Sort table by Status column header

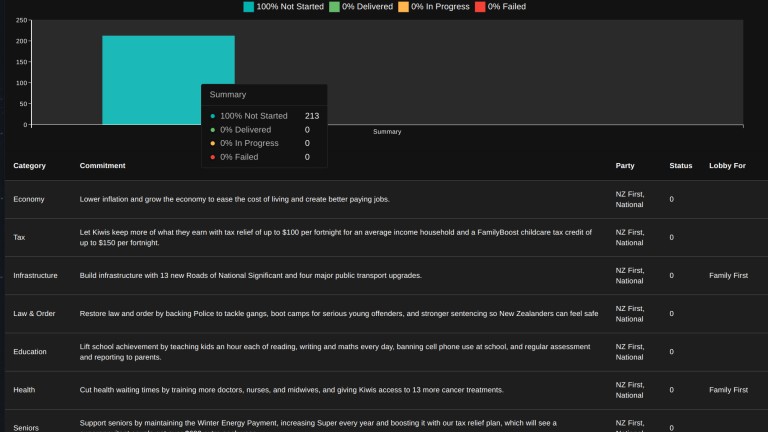(x=681, y=166)
